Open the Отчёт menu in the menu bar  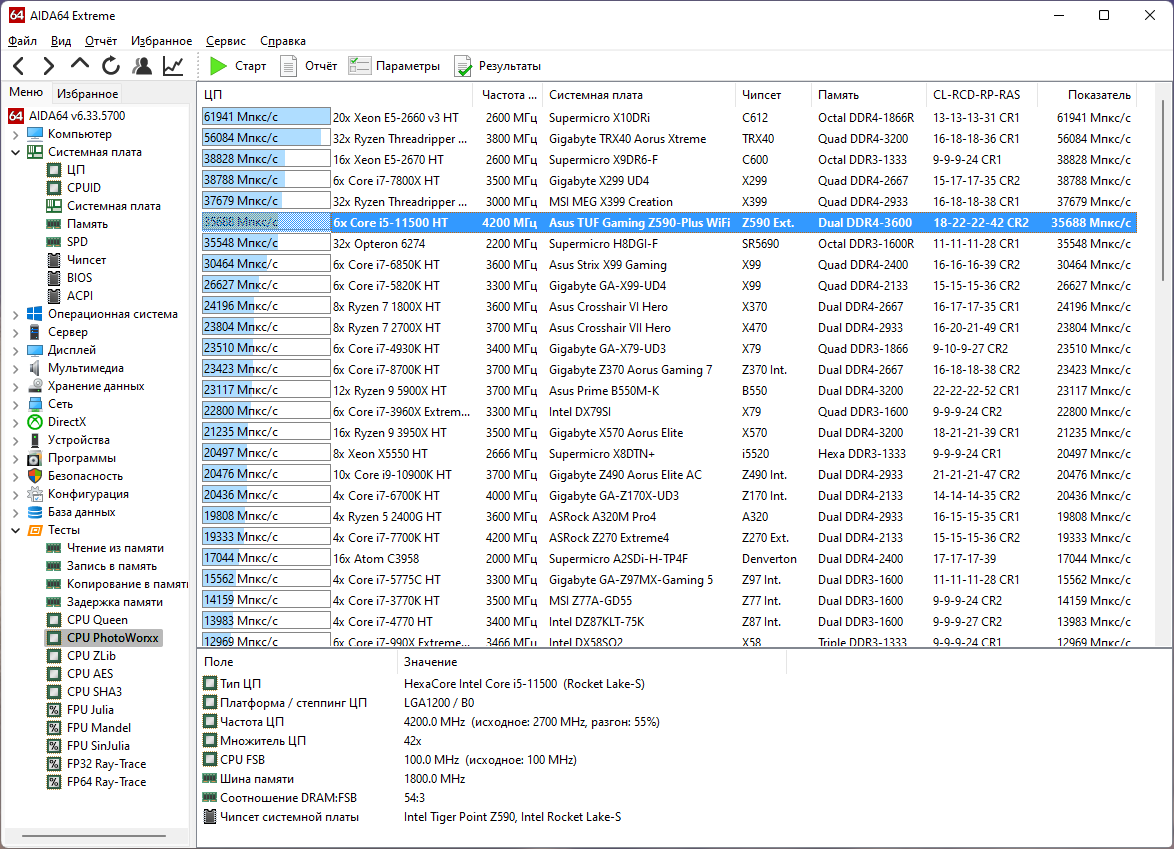100,41
